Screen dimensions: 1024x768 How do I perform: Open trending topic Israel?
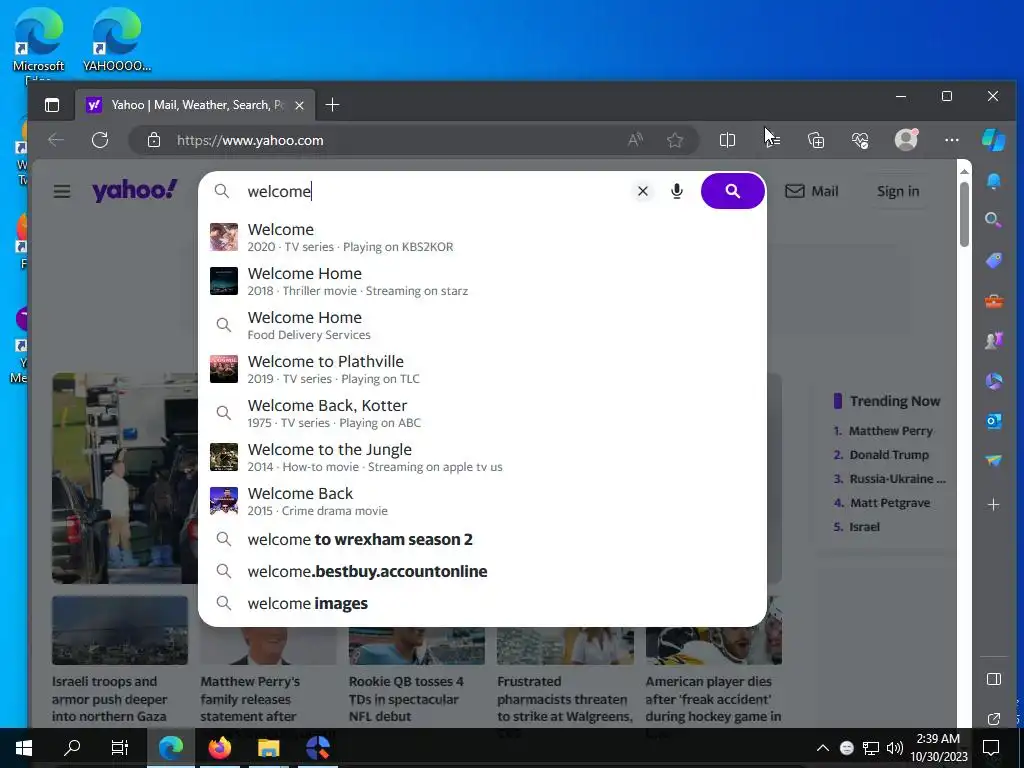[x=865, y=527]
